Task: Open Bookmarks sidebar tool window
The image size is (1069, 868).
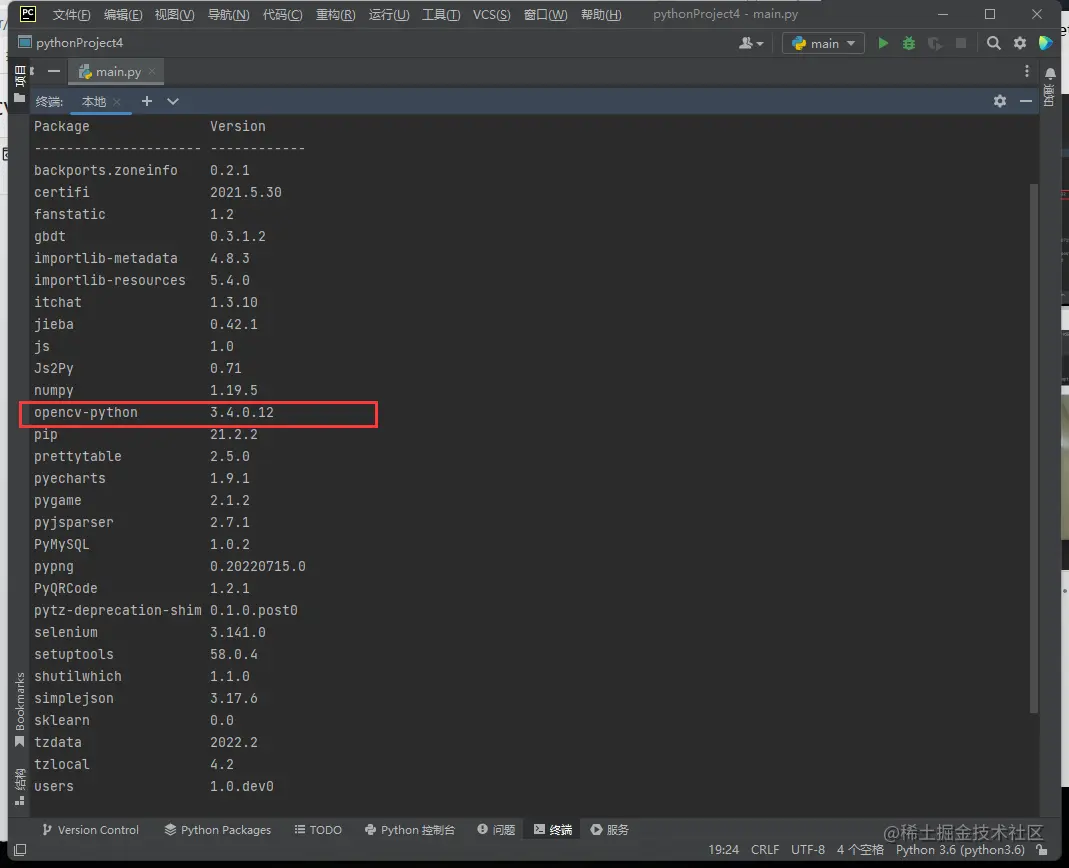Action: [x=20, y=709]
